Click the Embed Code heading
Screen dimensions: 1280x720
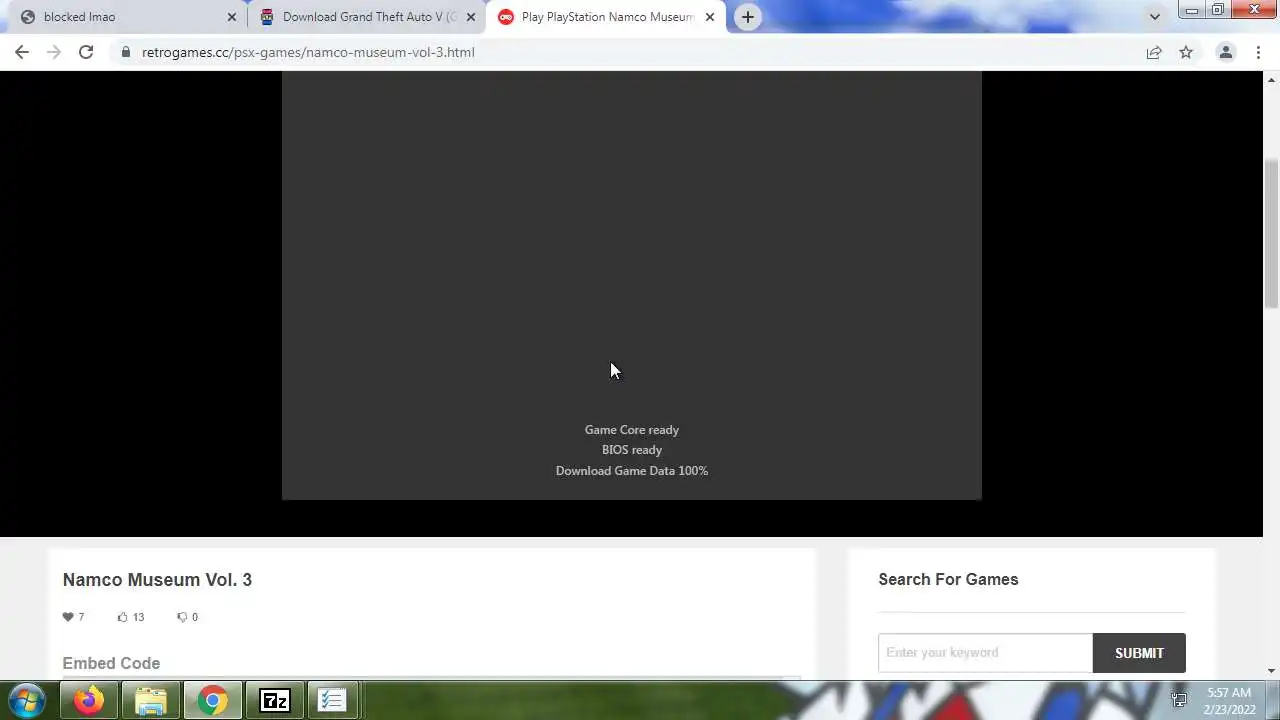[111, 663]
